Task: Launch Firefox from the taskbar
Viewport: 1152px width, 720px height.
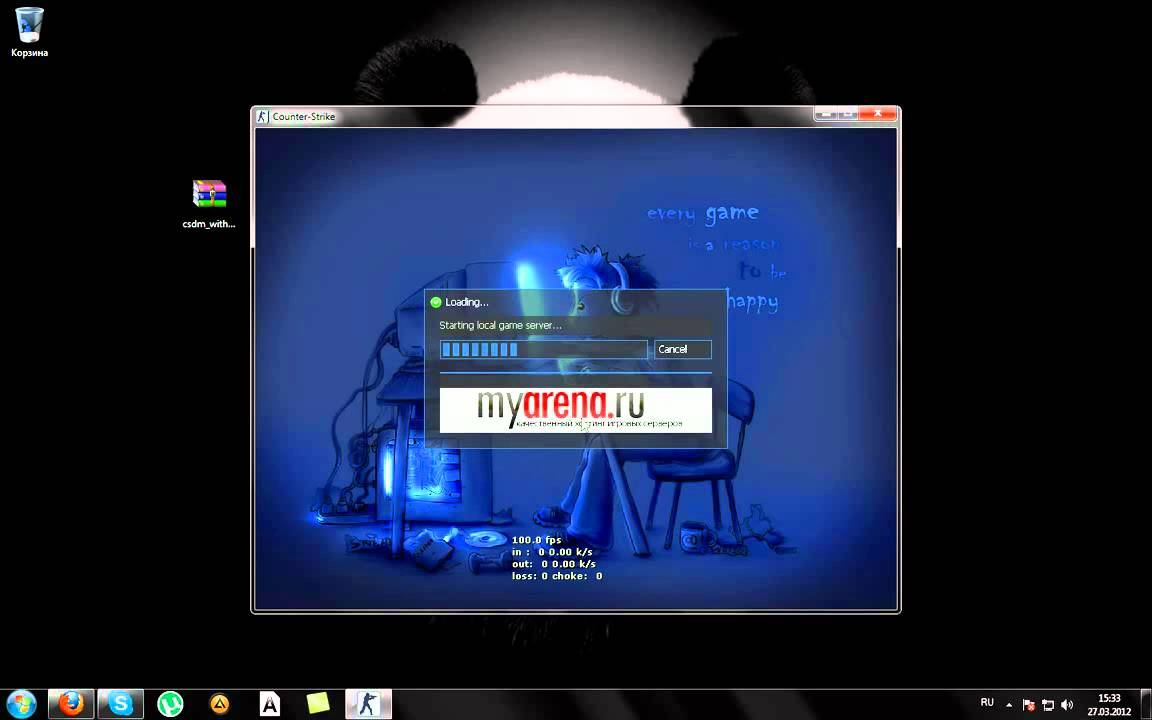Action: click(x=71, y=704)
